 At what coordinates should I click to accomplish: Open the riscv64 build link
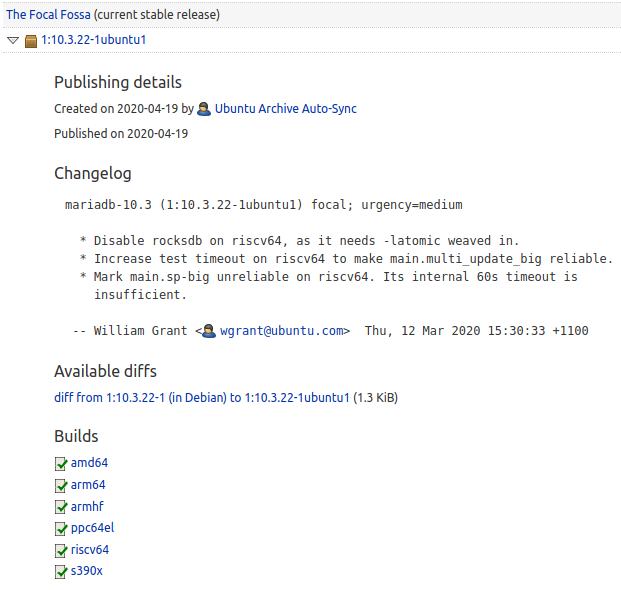pyautogui.click(x=90, y=550)
